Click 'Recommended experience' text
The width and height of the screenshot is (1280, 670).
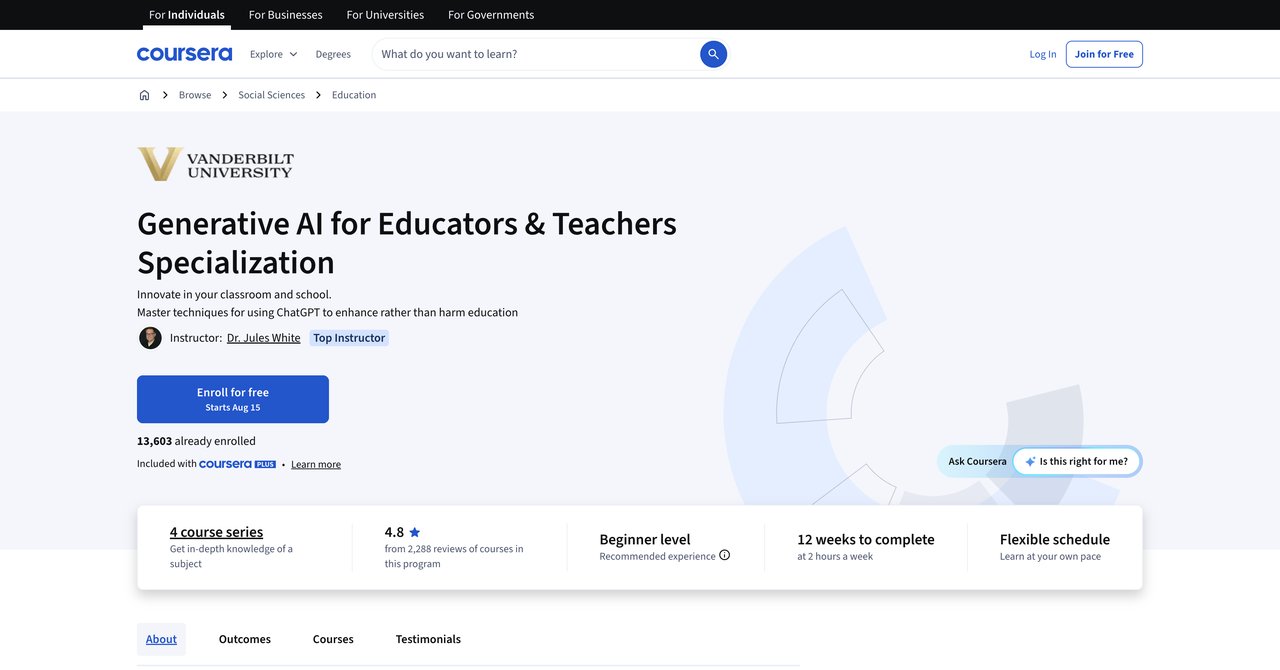pos(658,556)
